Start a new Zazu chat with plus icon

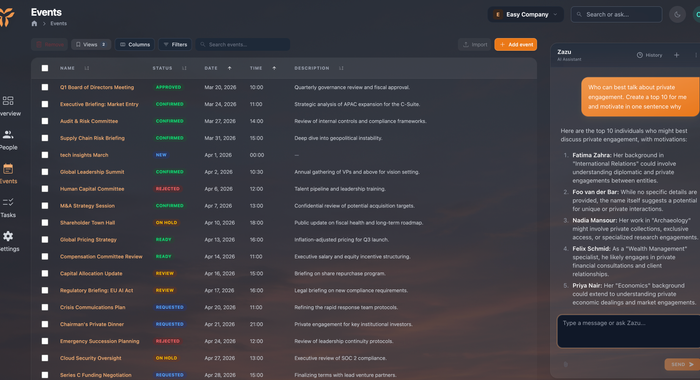676,55
